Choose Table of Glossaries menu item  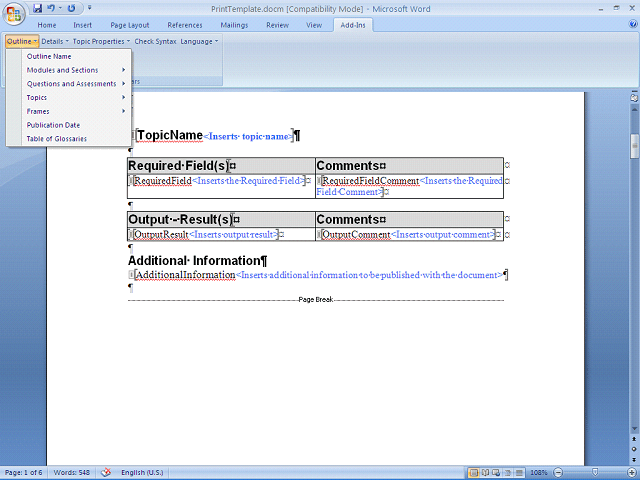coord(76,139)
